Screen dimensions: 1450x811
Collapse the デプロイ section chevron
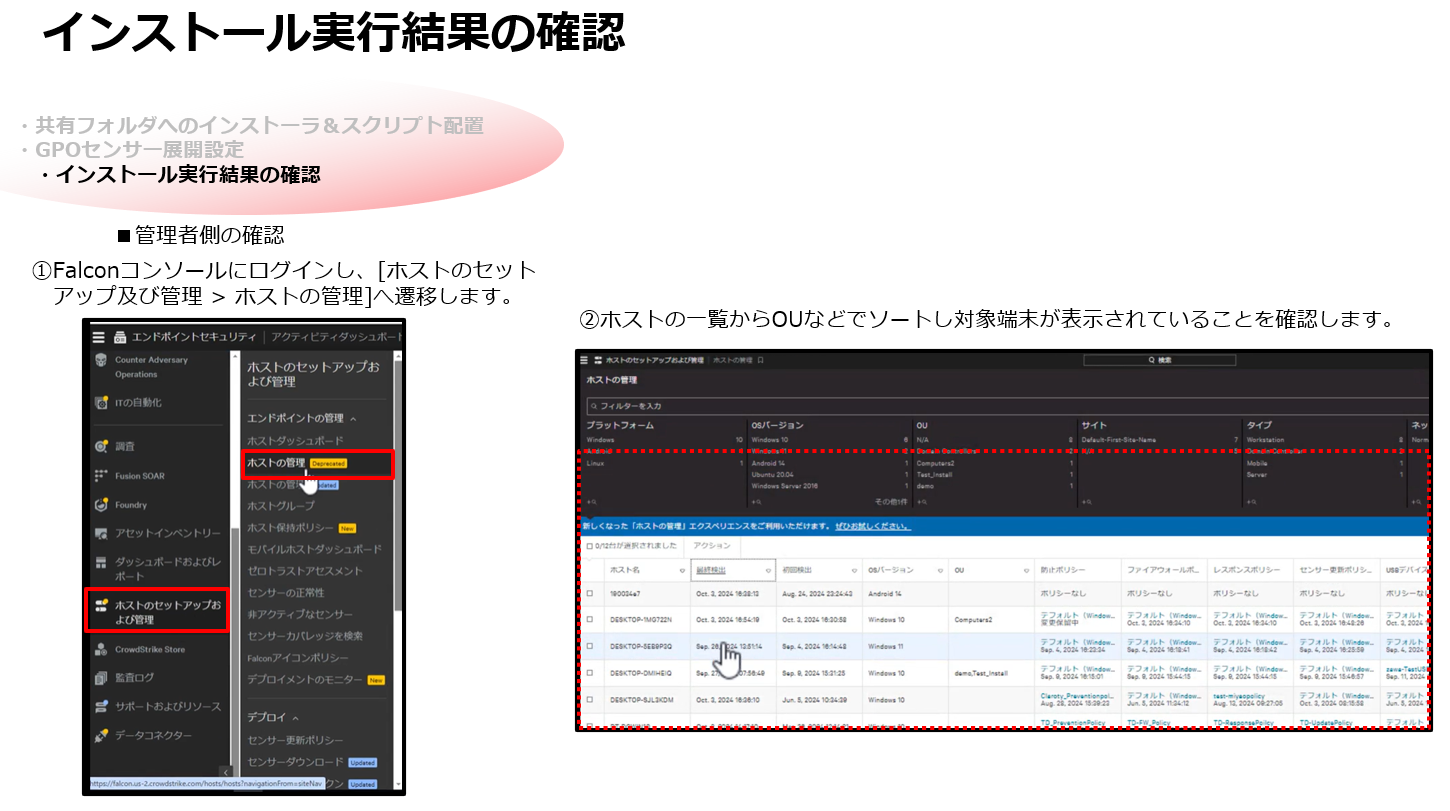[296, 718]
